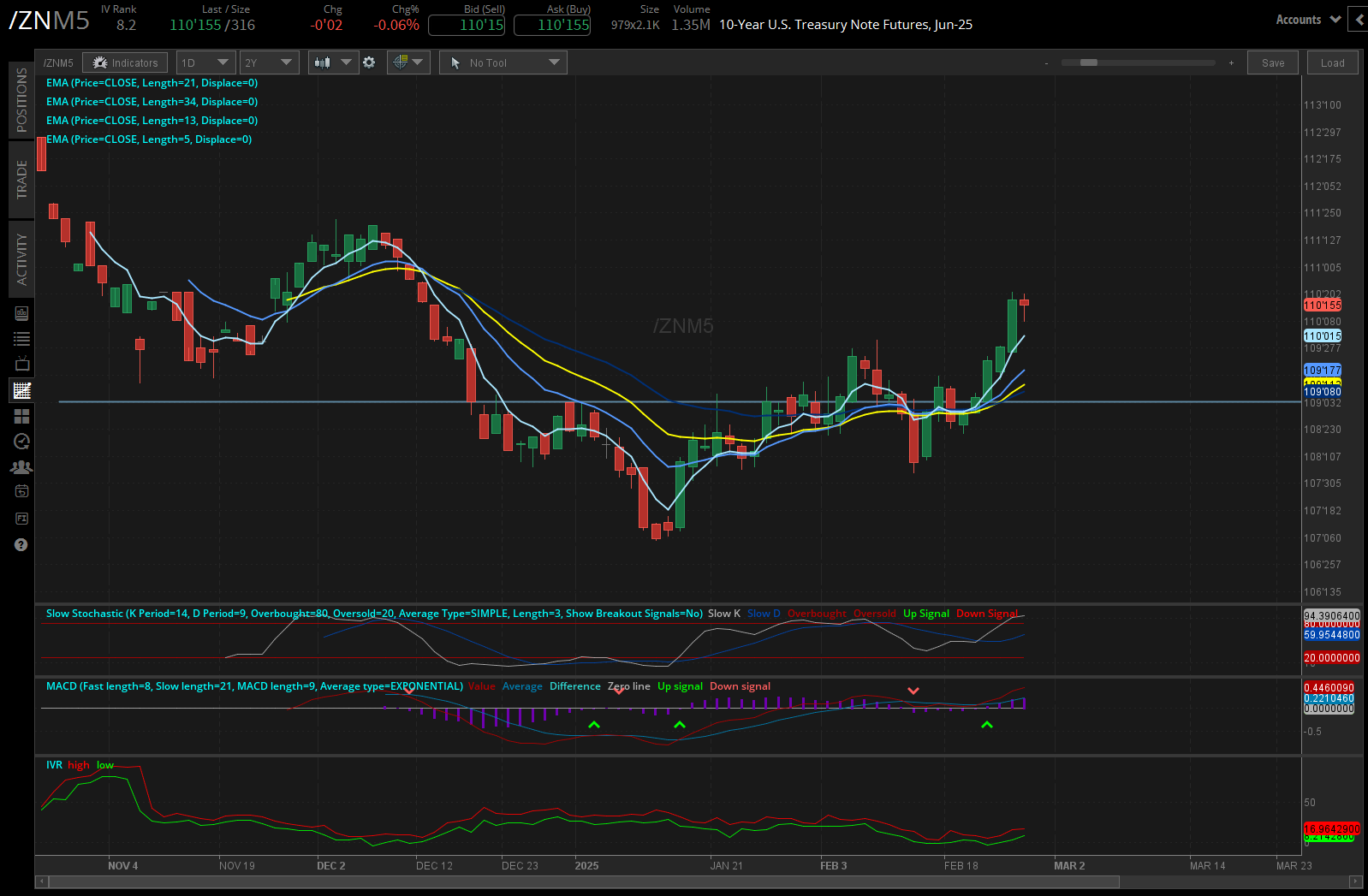Open the bar graph book sidebar icon
The image size is (1368, 896).
point(21,313)
